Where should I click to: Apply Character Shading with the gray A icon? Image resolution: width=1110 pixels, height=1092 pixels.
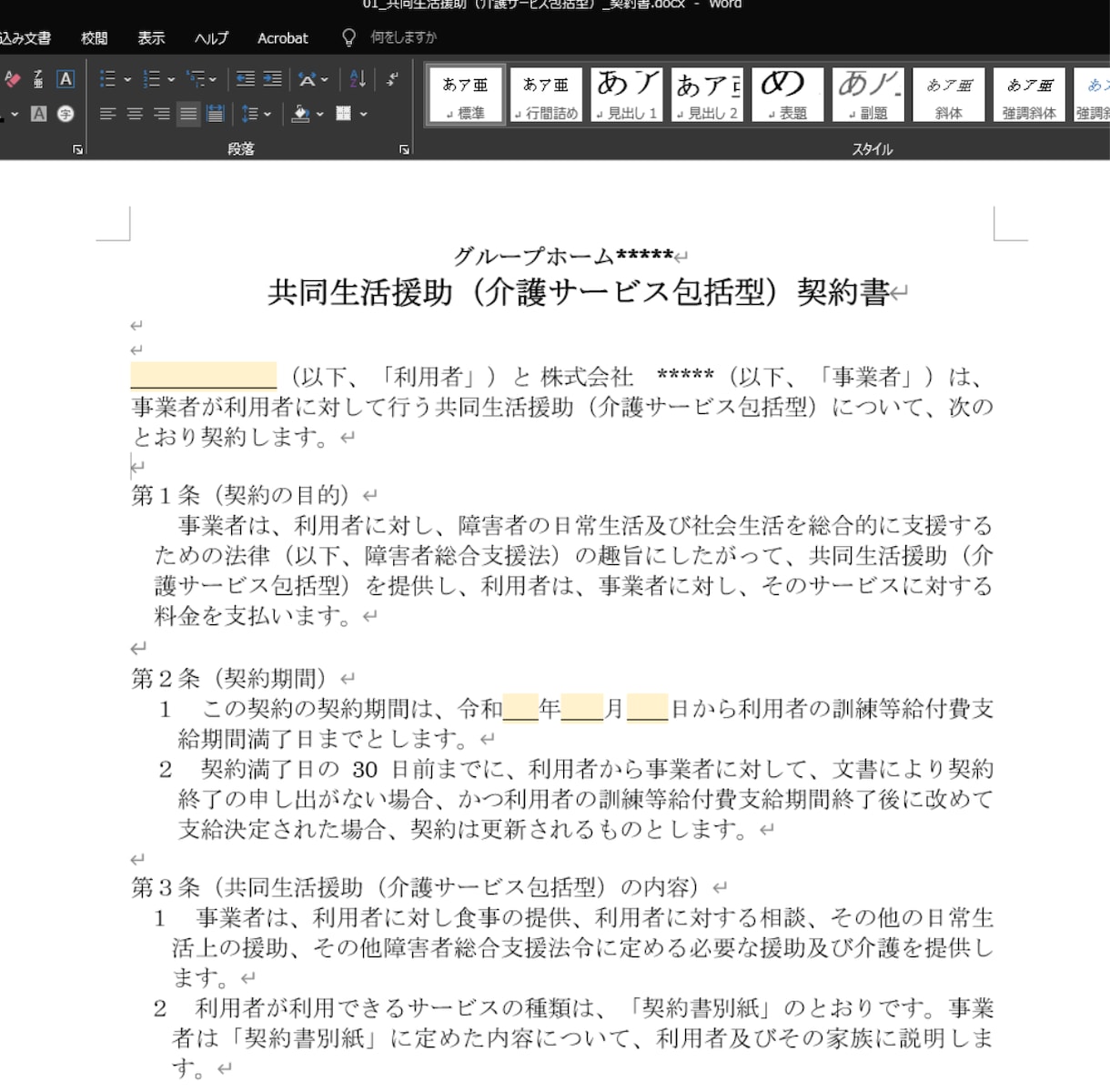(38, 114)
